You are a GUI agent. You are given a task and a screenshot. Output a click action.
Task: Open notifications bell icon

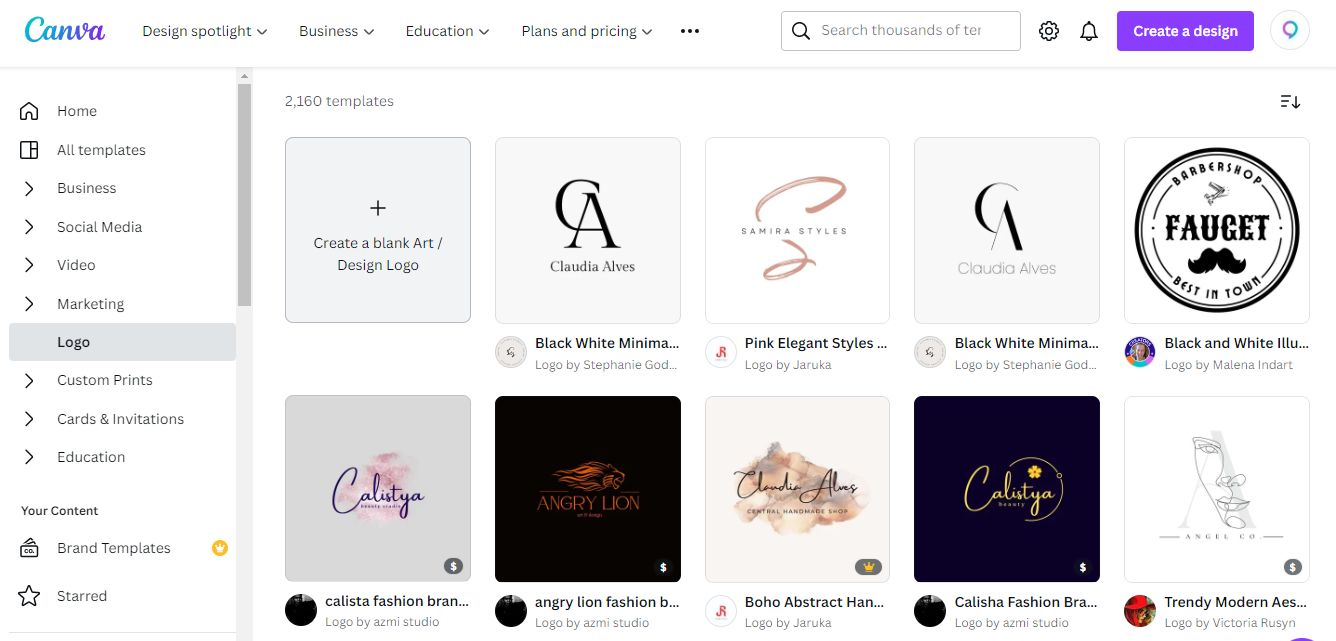click(x=1089, y=31)
